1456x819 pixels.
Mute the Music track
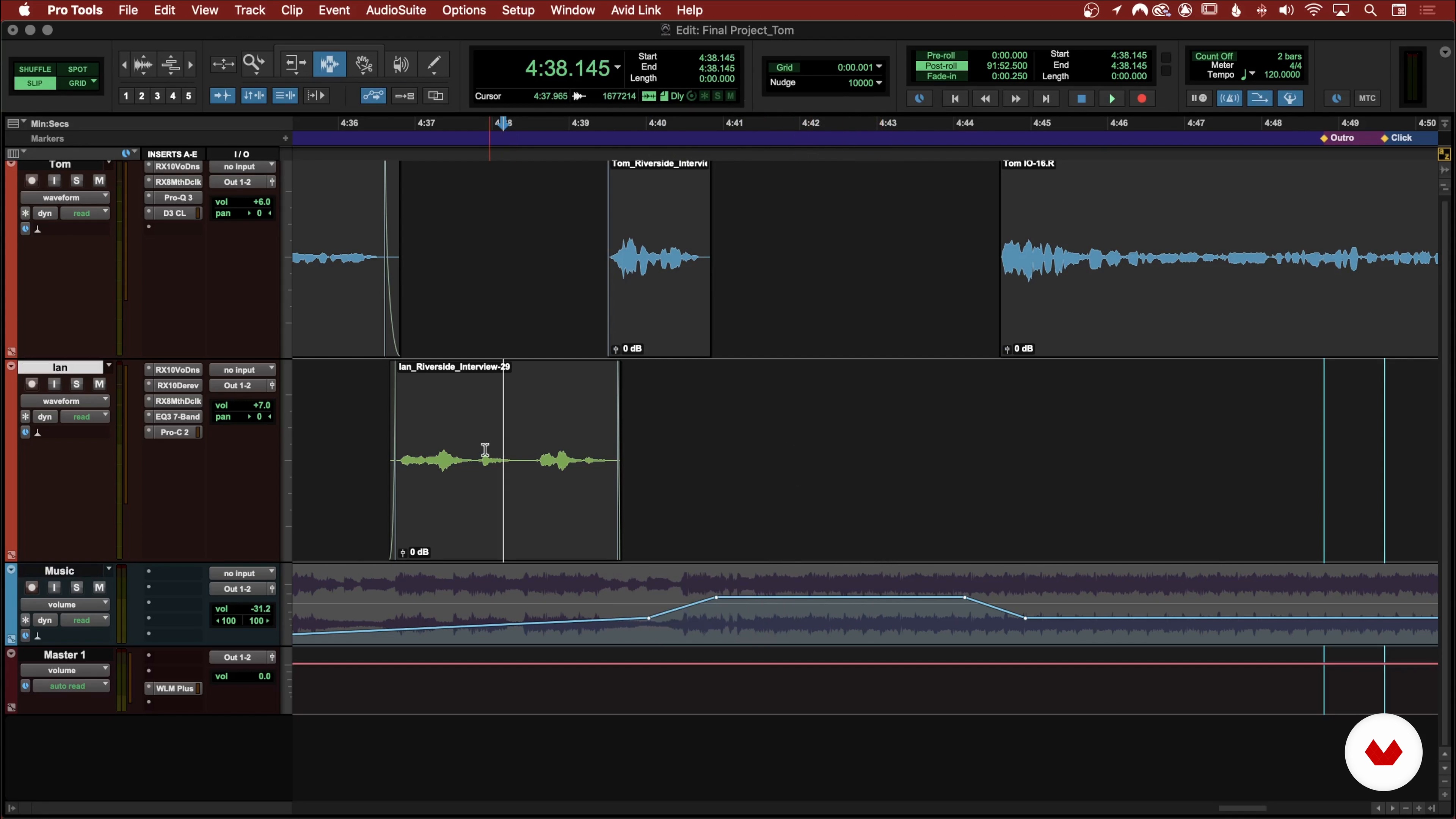[x=99, y=587]
